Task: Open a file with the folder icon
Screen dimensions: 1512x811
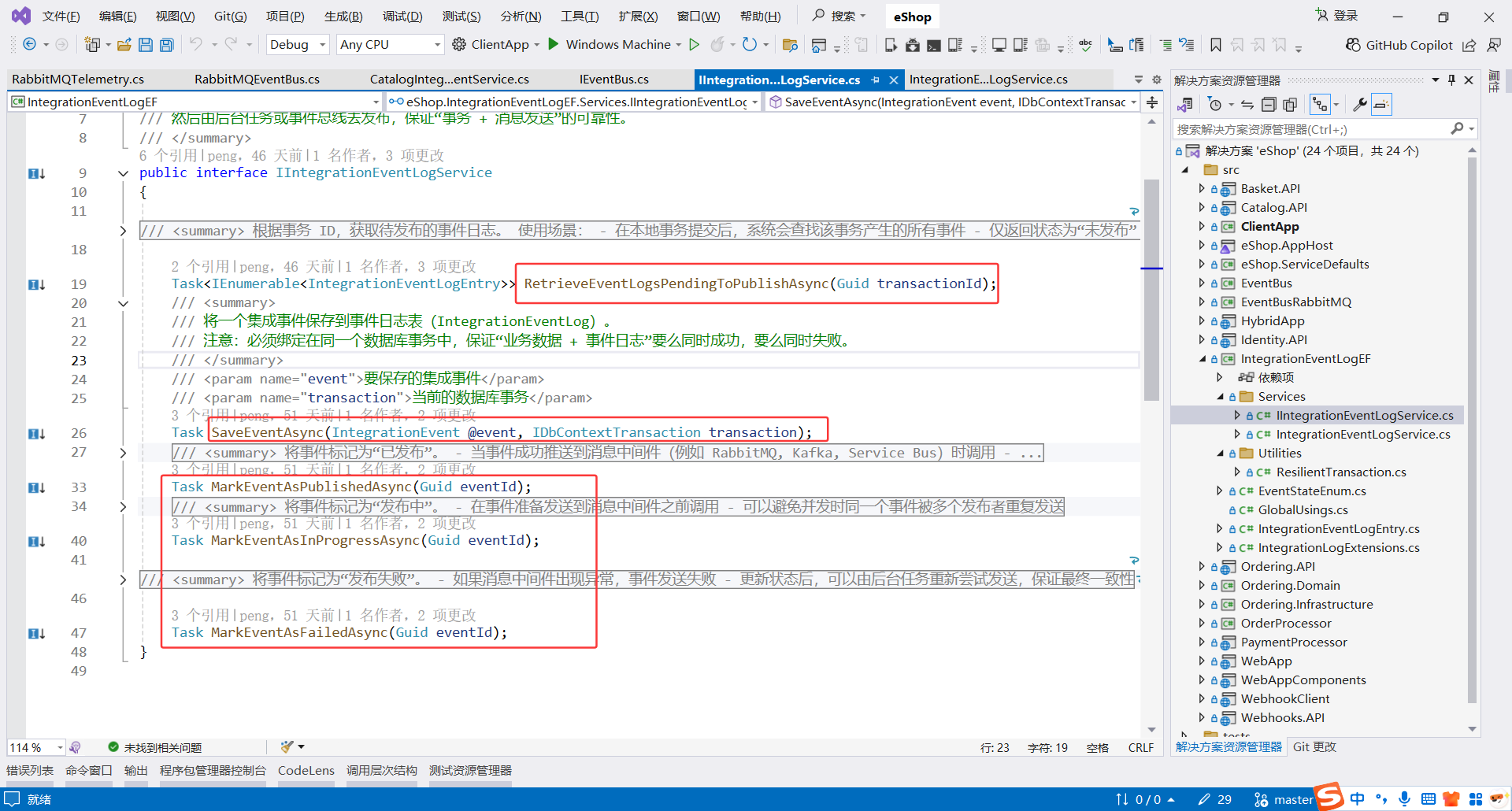Action: (124, 45)
